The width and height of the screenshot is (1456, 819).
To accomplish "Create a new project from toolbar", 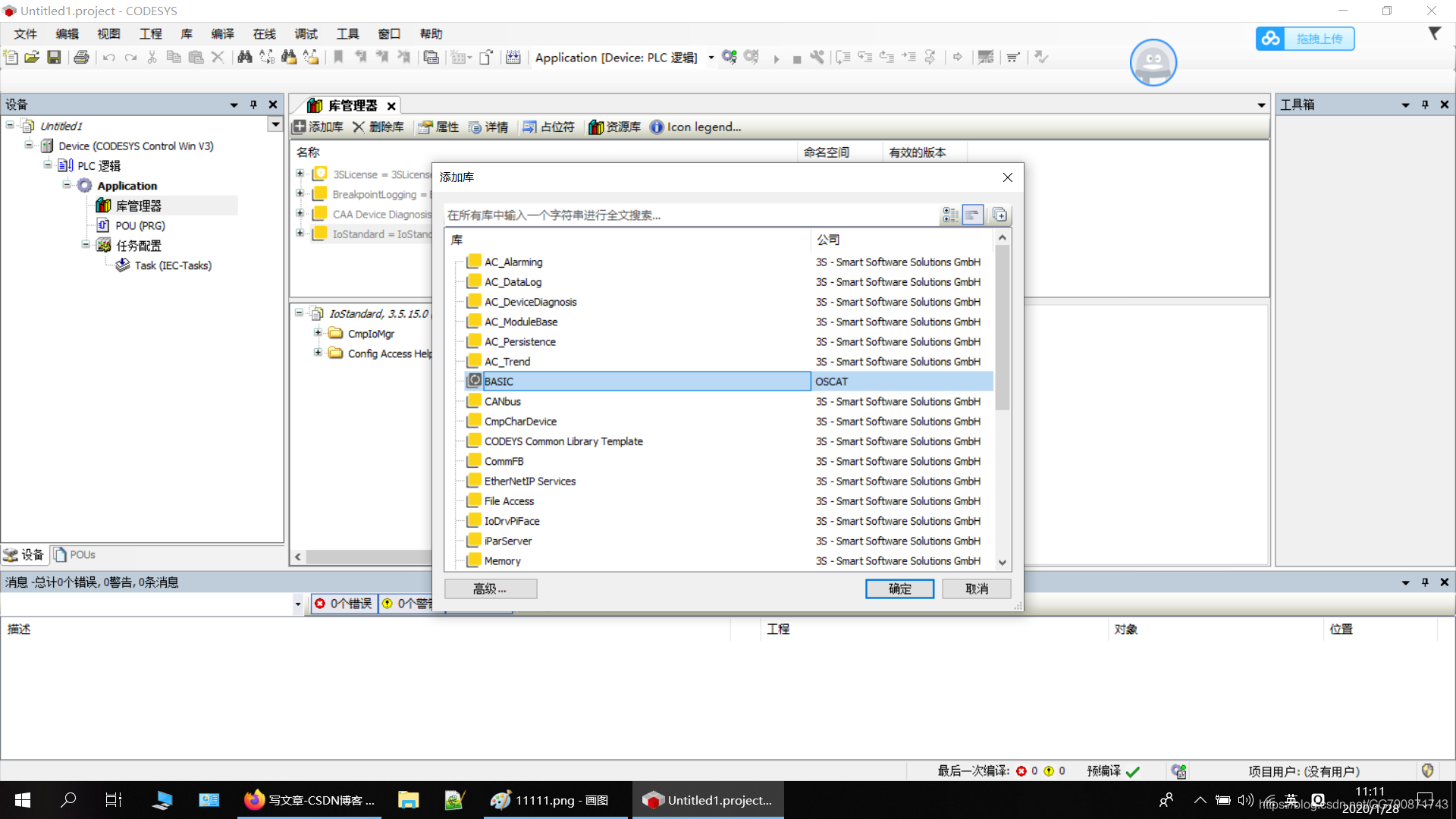I will coord(11,57).
